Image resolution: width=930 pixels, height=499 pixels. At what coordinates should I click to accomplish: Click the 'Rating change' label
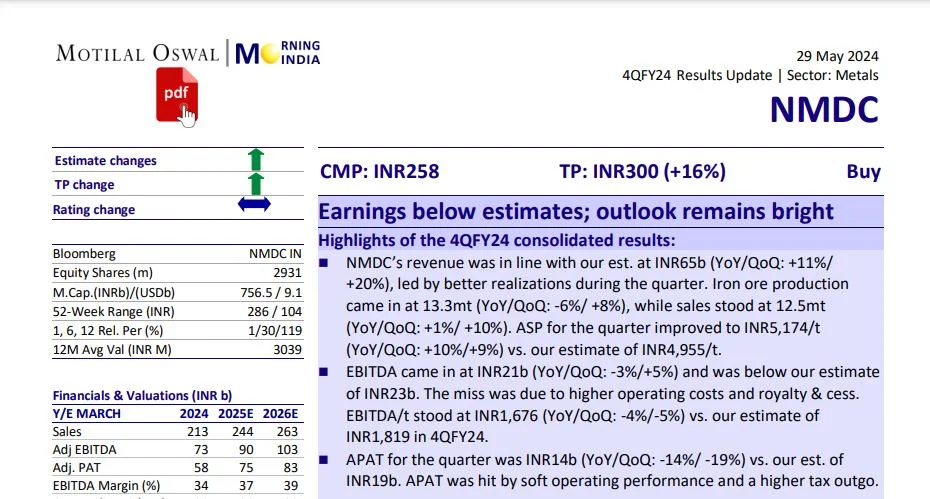pos(94,209)
